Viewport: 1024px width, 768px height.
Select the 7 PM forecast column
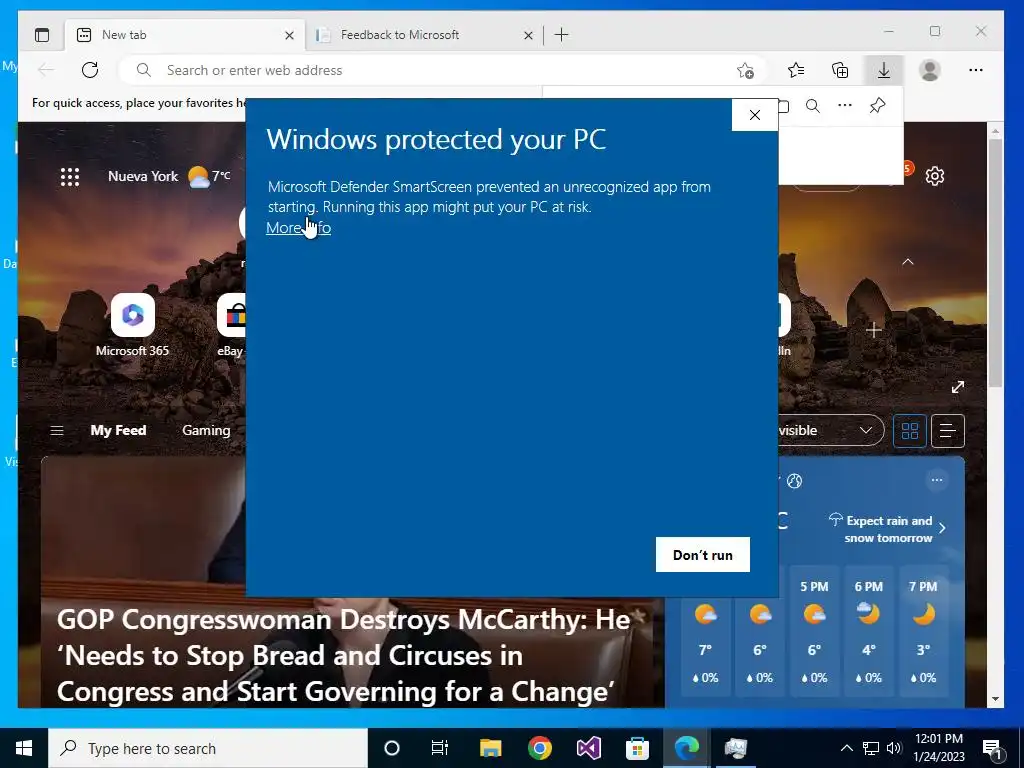pos(923,631)
